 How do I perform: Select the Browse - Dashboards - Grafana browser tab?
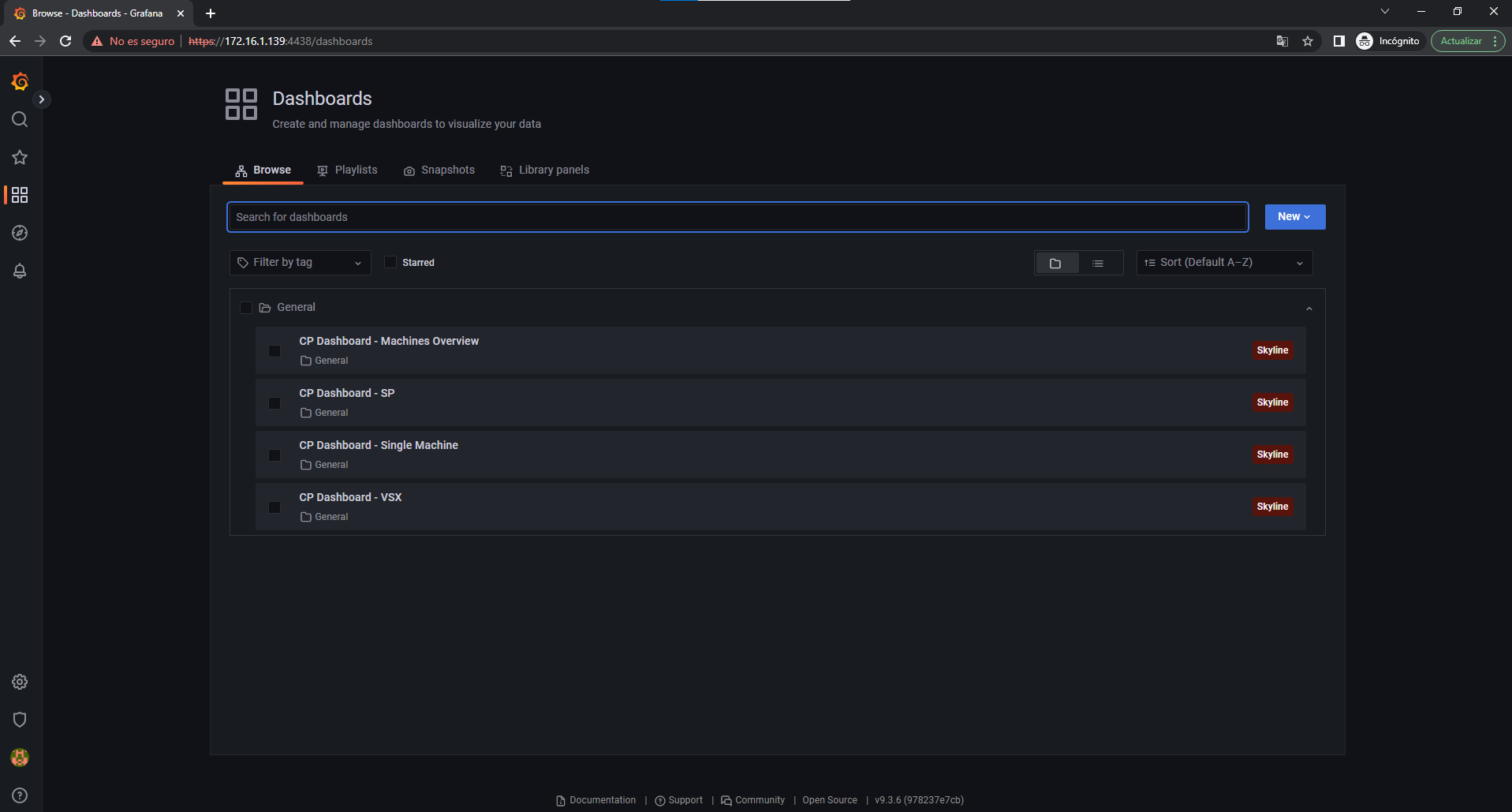[97, 13]
